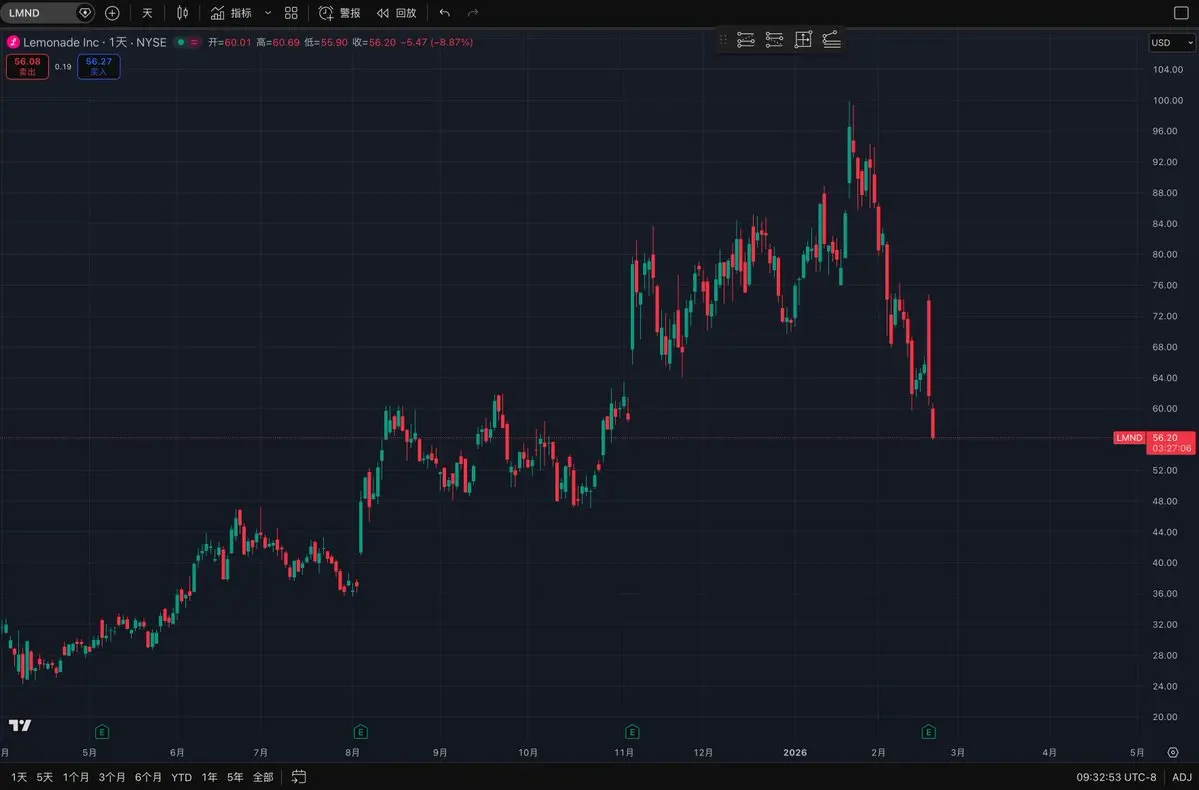Click the 100.00 price axis label
Viewport: 1199px width, 790px height.
(1168, 100)
